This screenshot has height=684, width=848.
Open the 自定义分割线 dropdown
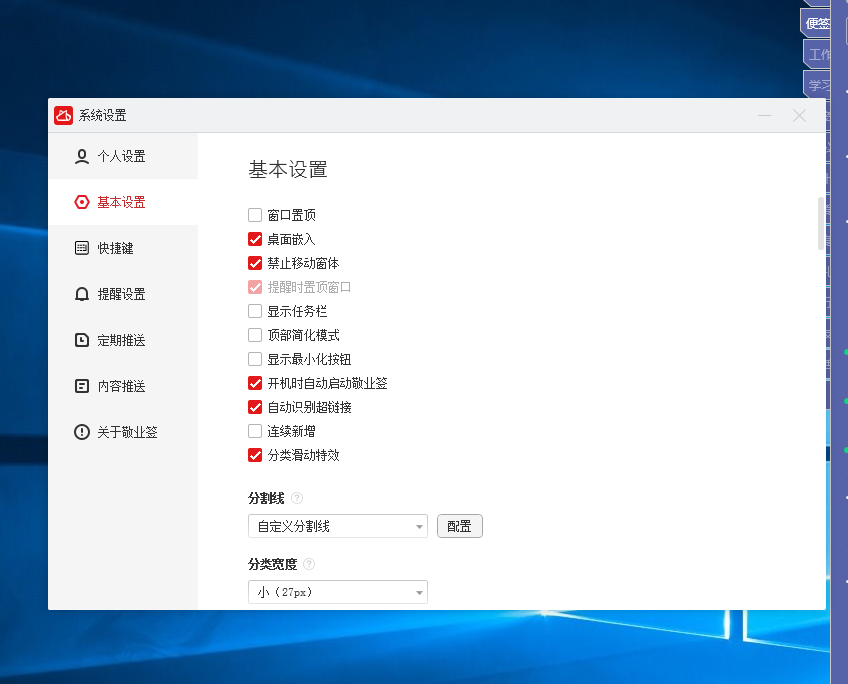point(337,526)
